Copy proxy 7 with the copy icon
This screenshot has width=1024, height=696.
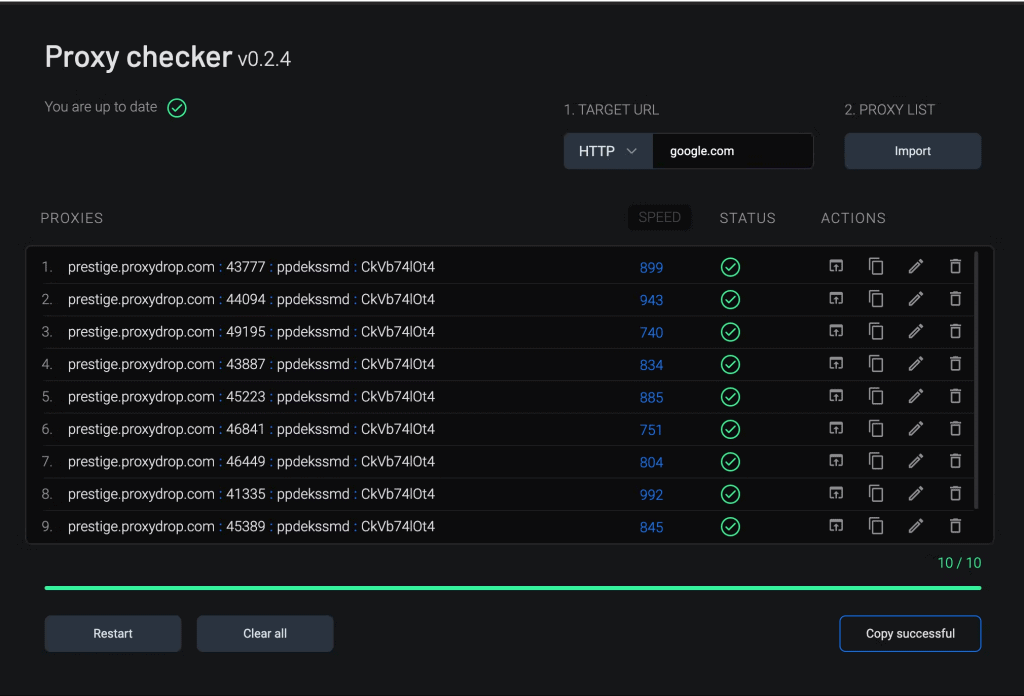pyautogui.click(x=876, y=461)
